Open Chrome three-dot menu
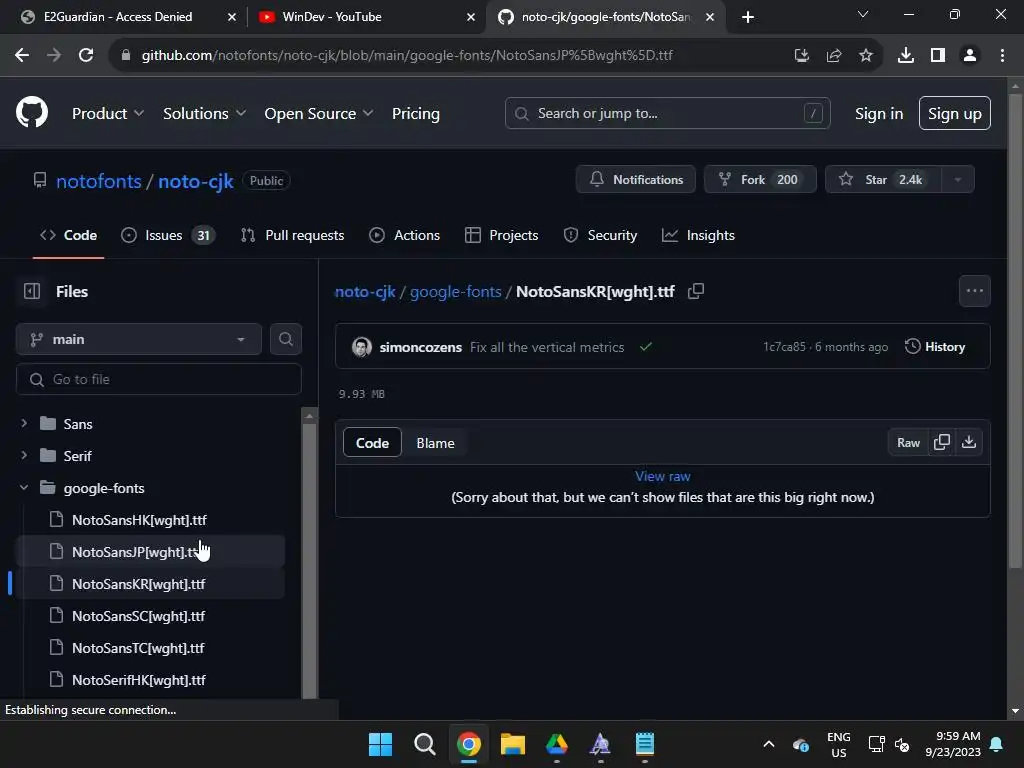The image size is (1024, 768). 1002,56
